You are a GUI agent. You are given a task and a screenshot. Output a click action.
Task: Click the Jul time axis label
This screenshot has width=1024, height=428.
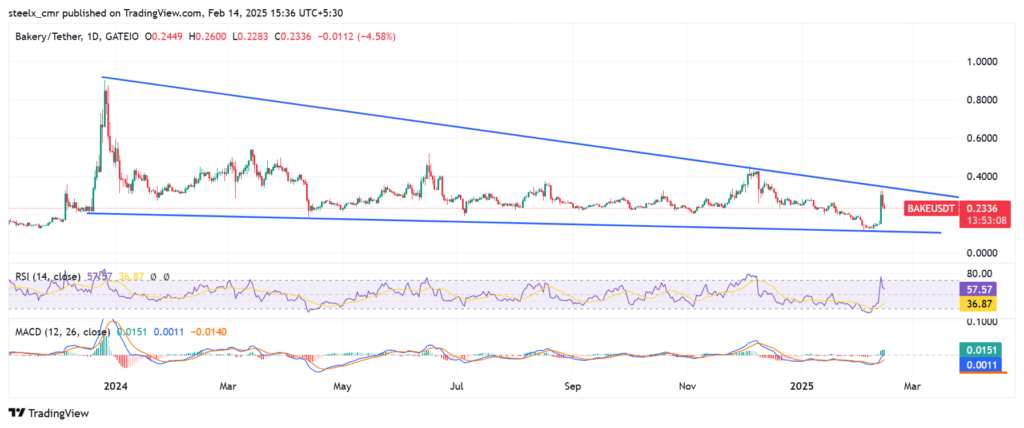[456, 387]
